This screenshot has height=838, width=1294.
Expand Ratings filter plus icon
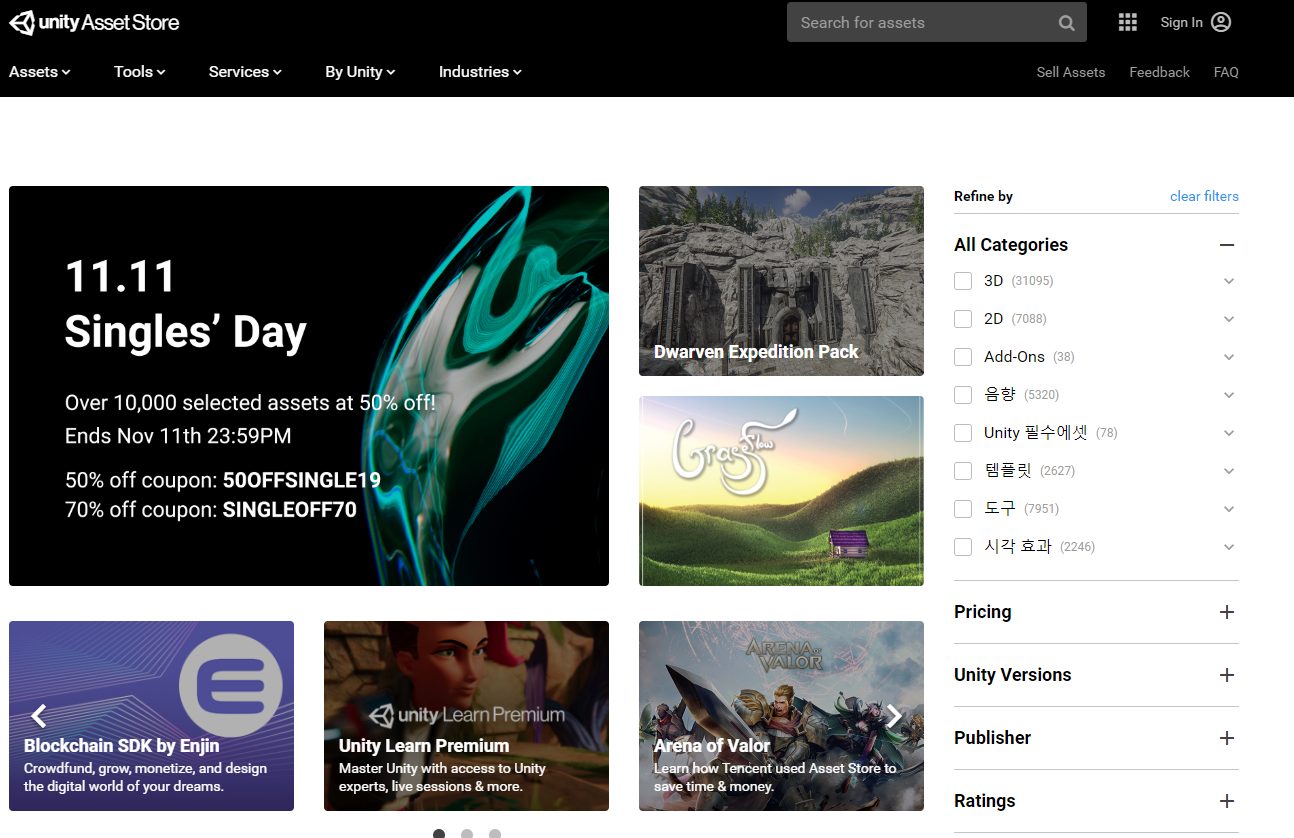pyautogui.click(x=1227, y=801)
